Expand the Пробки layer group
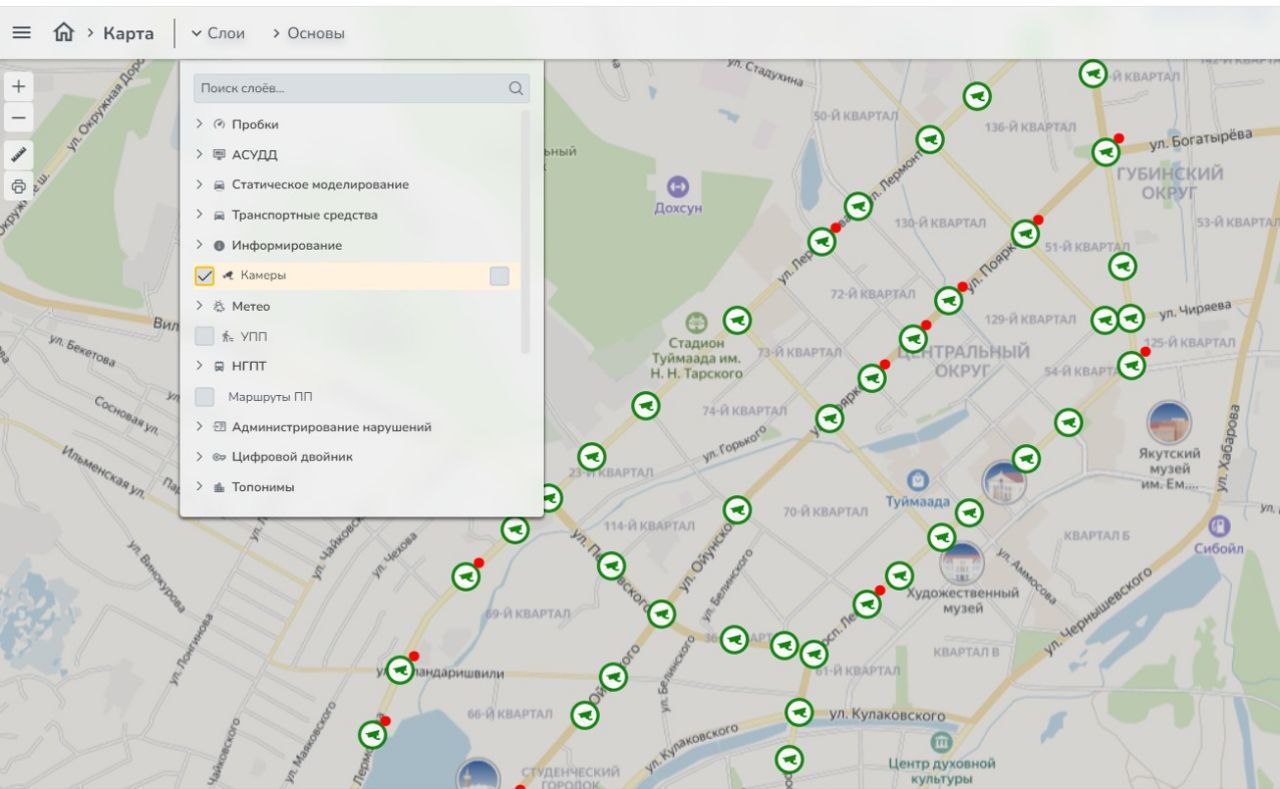1280x789 pixels. pos(200,125)
